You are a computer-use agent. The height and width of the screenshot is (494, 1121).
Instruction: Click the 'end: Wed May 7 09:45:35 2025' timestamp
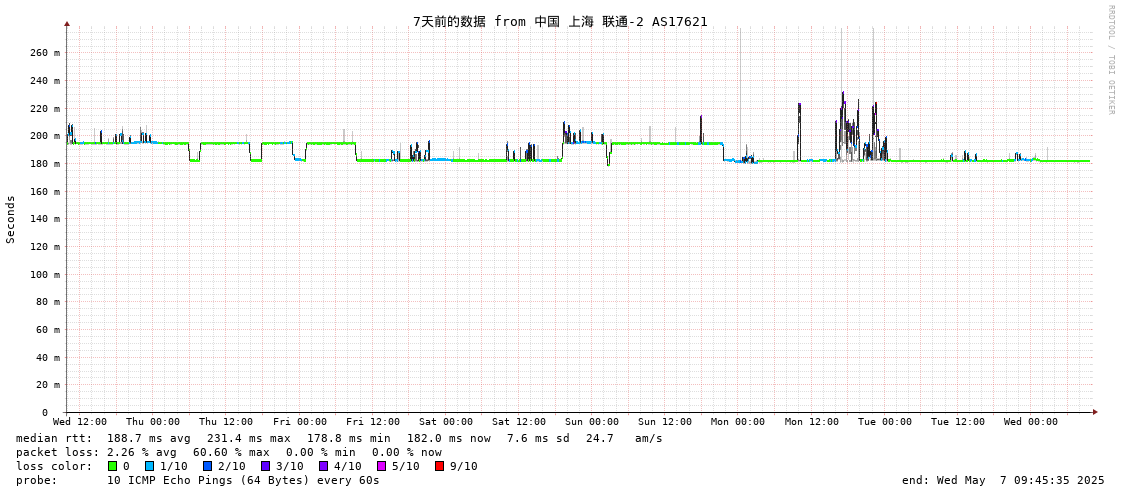[x=1003, y=480]
